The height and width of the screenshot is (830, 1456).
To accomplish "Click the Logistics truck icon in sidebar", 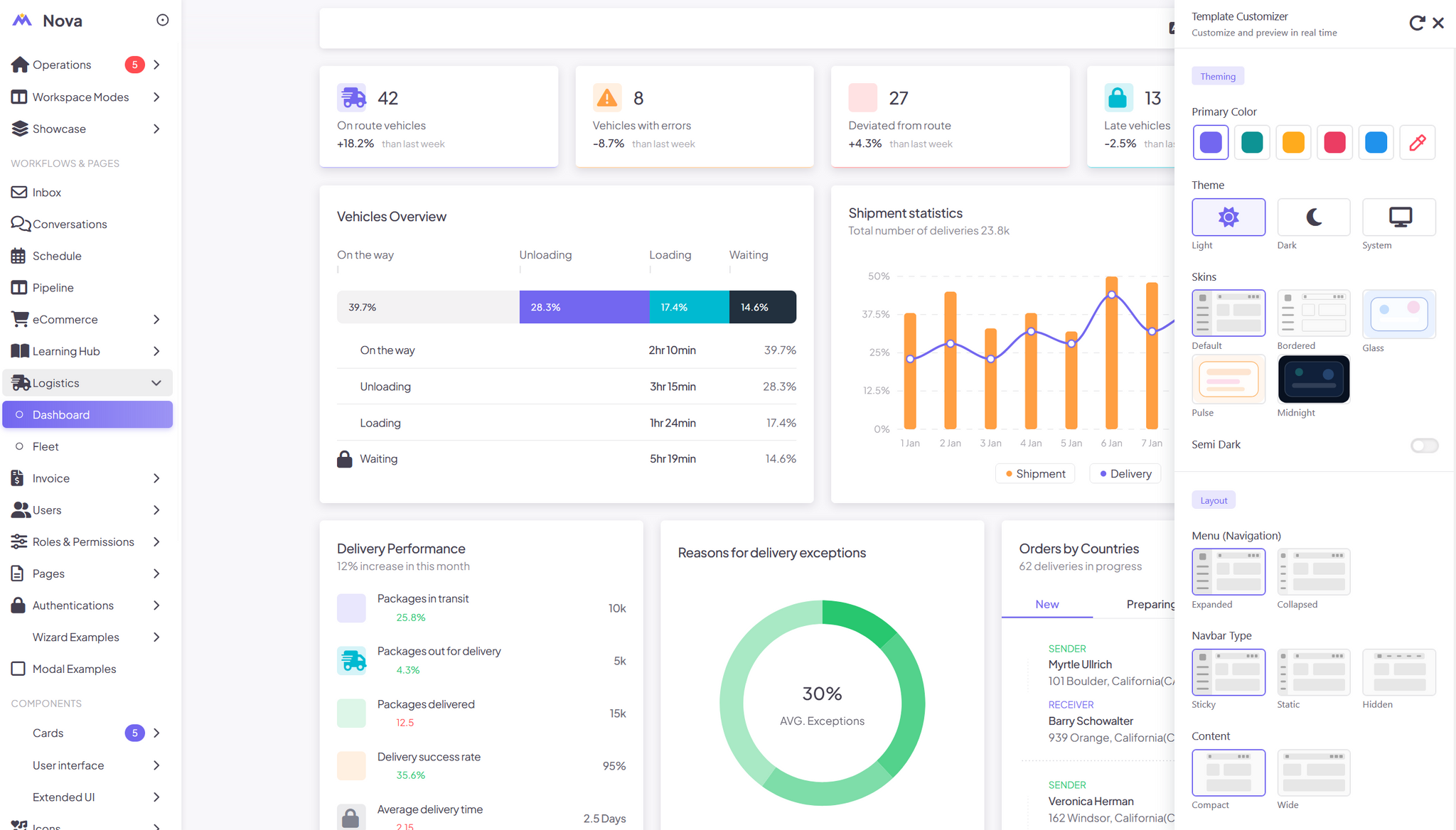I will pyautogui.click(x=21, y=383).
